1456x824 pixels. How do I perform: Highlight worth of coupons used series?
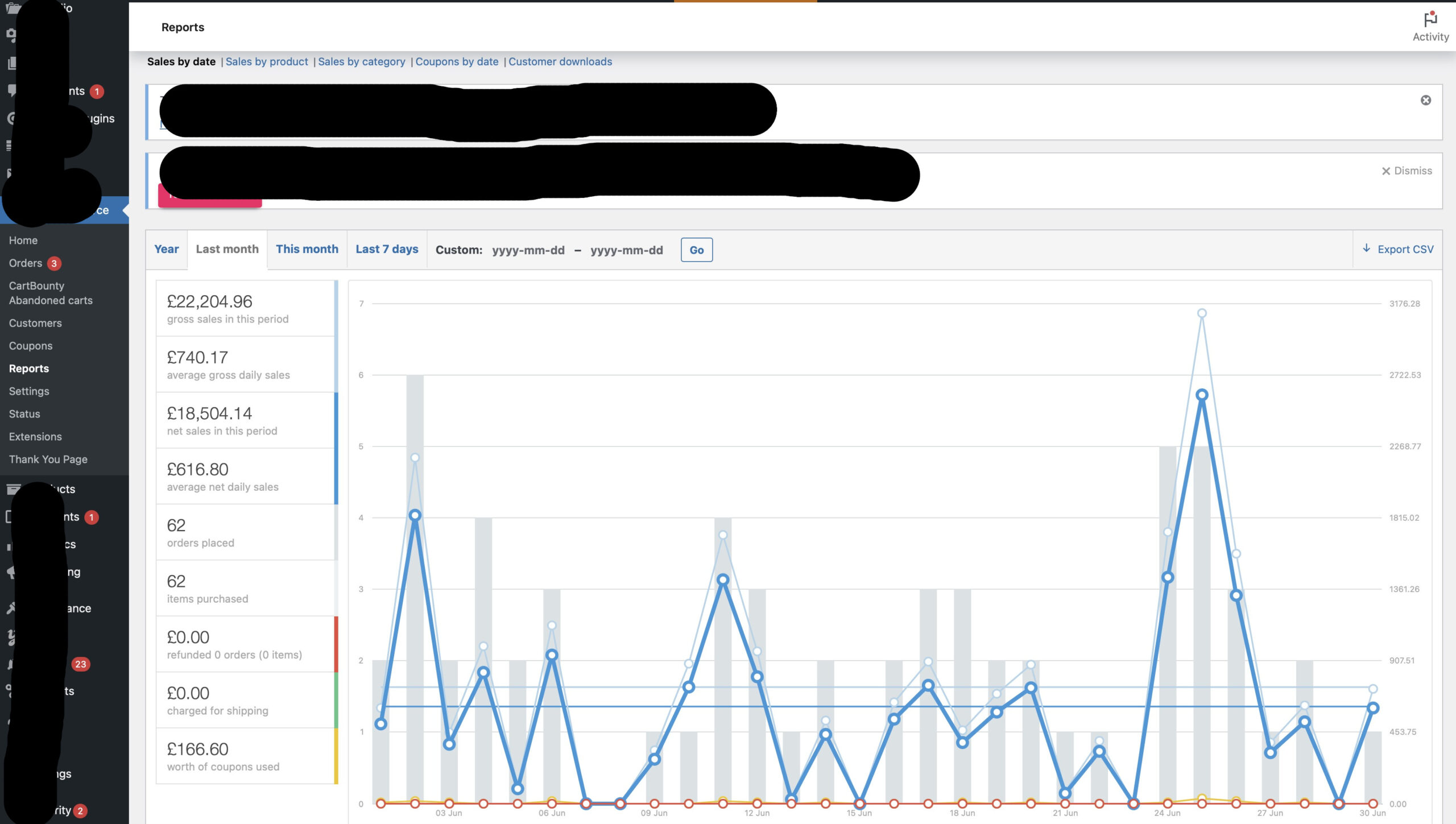click(246, 756)
